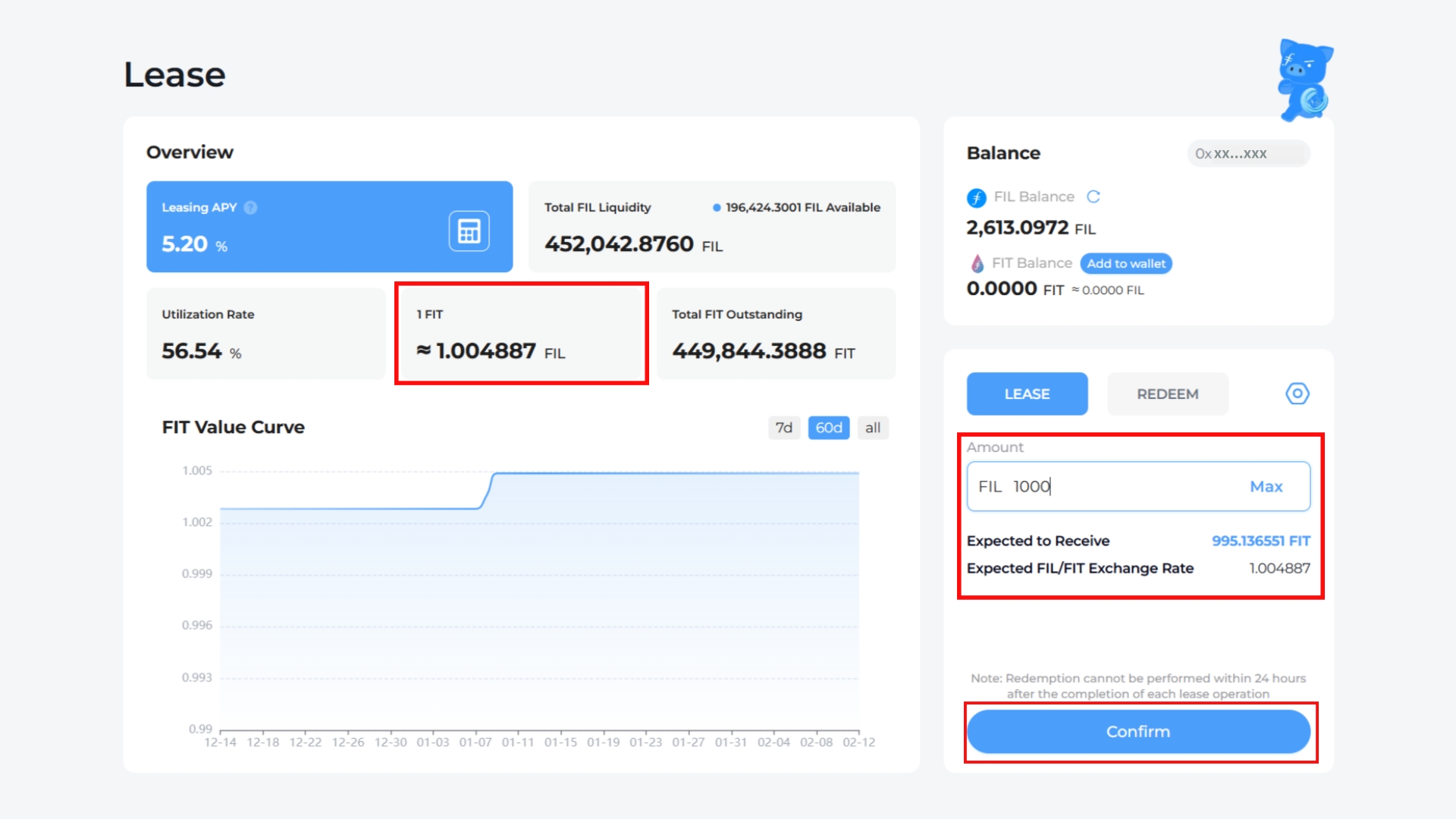
Task: Click the Max amount link
Action: 1266,487
